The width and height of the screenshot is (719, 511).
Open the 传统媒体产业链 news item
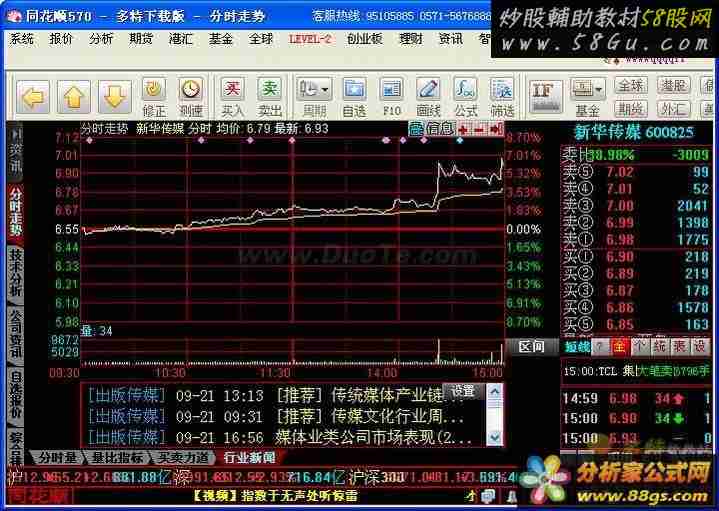[275, 395]
